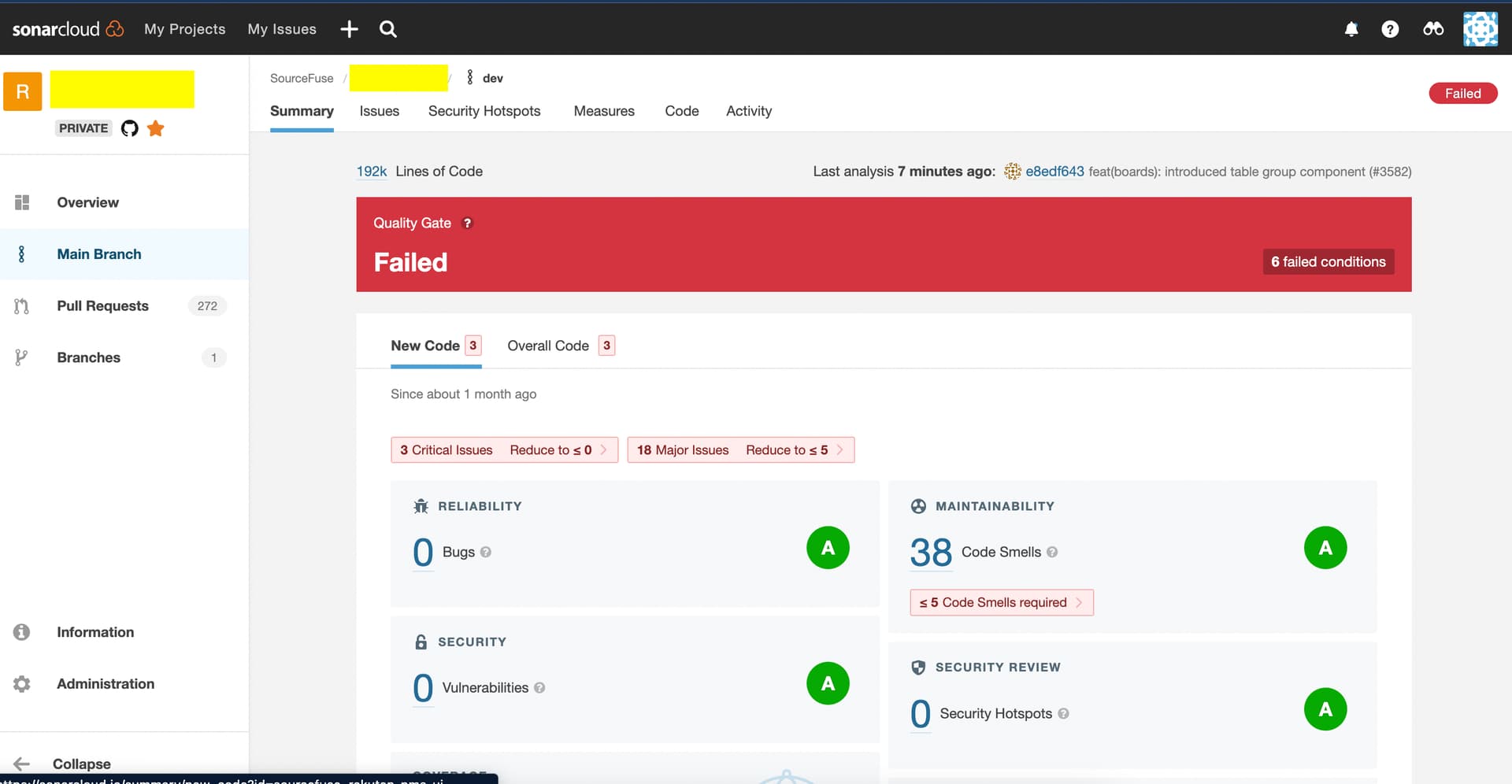This screenshot has width=1512, height=784.
Task: Open the Code tab
Action: tap(682, 111)
